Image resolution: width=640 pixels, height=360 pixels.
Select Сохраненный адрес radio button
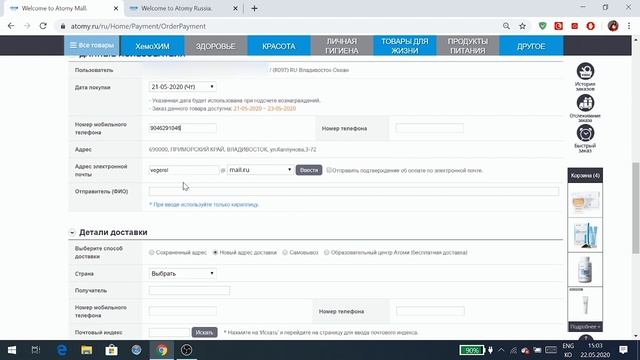151,253
